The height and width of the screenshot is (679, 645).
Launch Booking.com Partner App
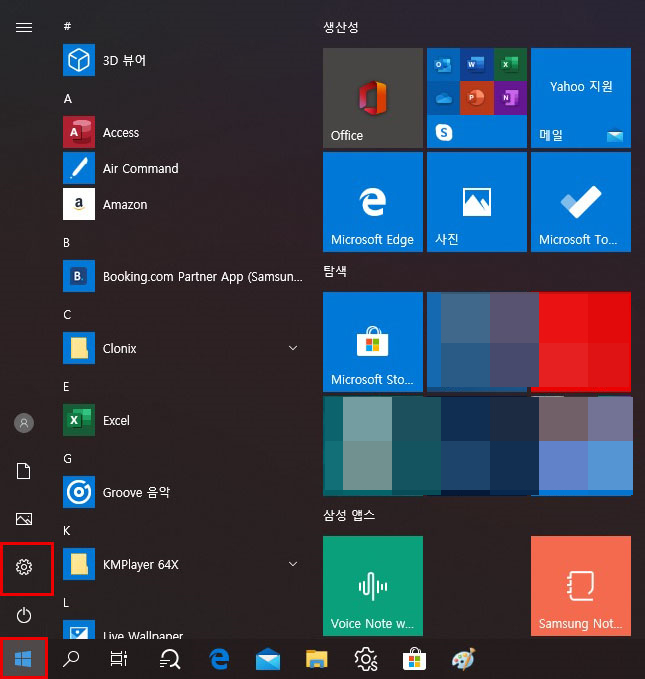(x=183, y=276)
